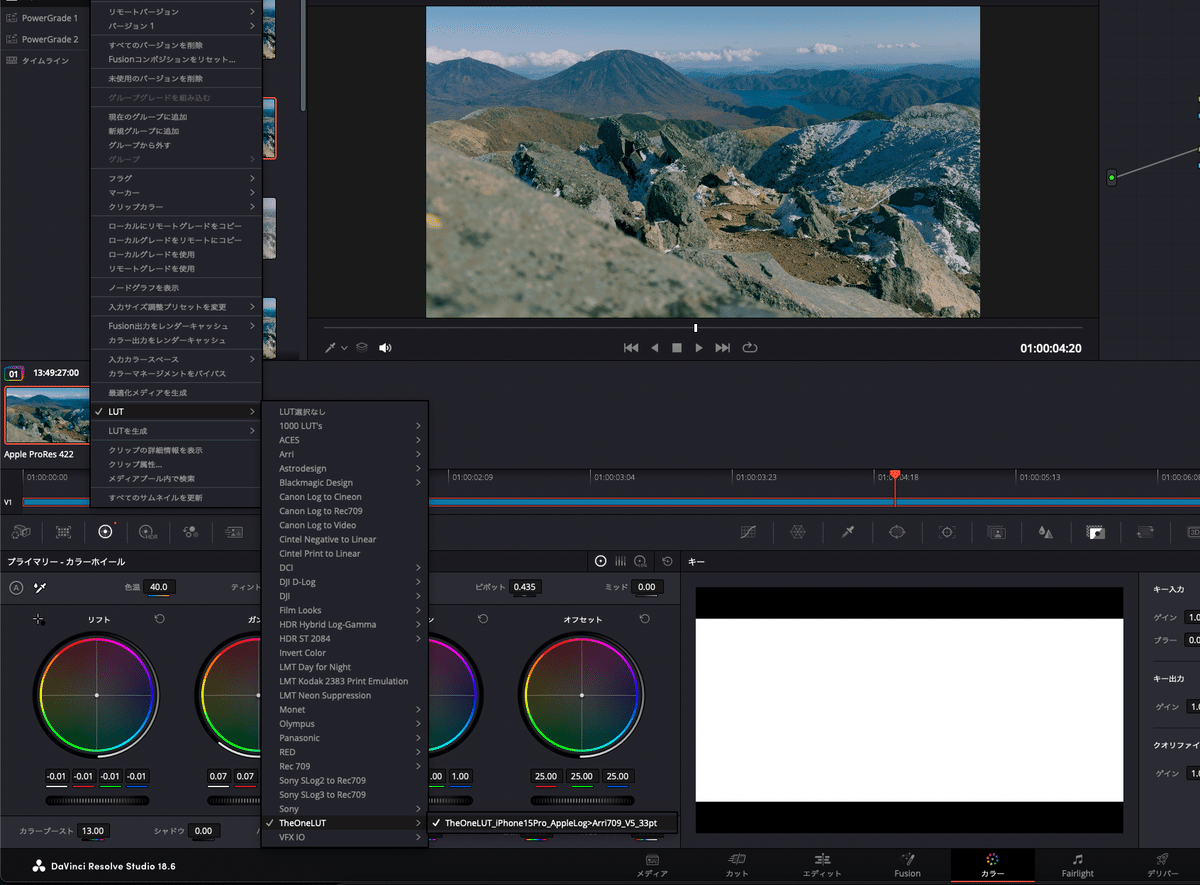Open the Power Window palette
The width and height of the screenshot is (1200, 885).
[x=897, y=533]
